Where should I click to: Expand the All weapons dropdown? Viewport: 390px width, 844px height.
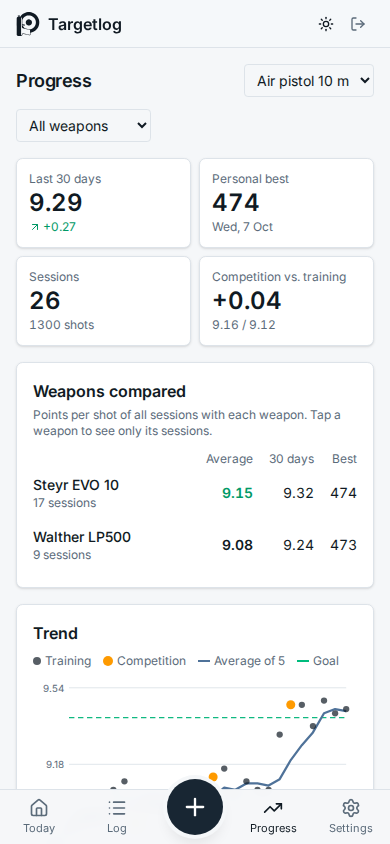tap(83, 125)
